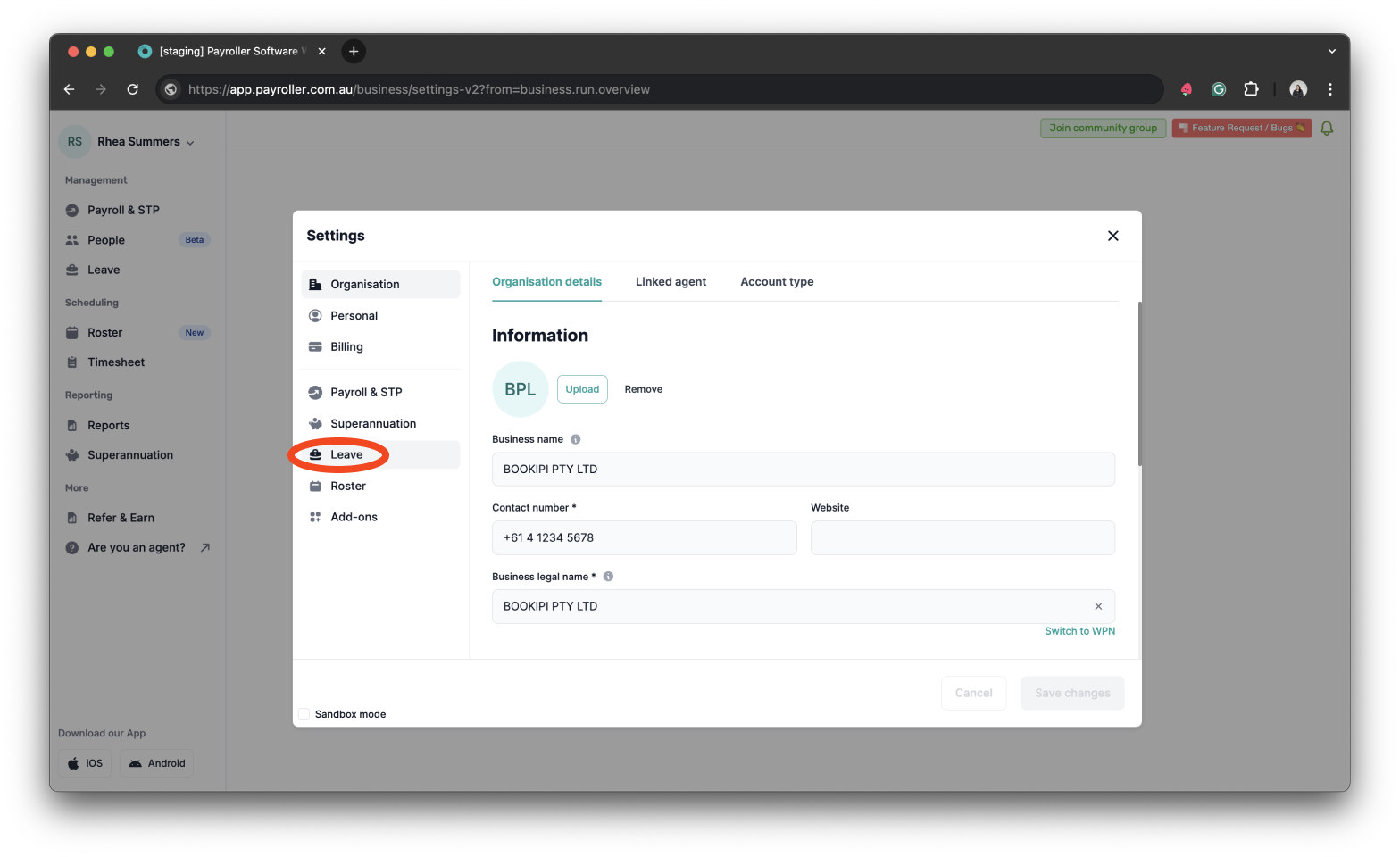The width and height of the screenshot is (1400, 857).
Task: Click external arrow beside agent link
Action: 205,547
